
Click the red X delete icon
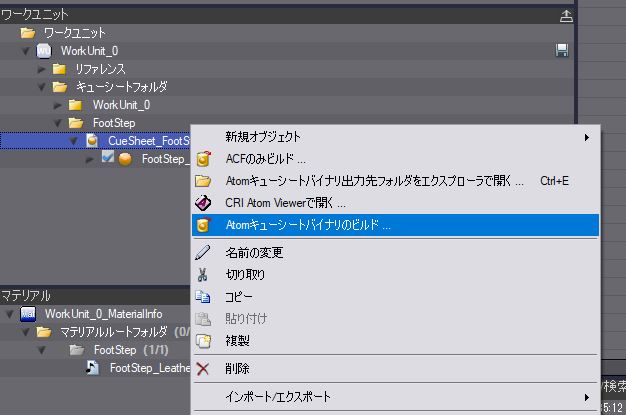pos(203,369)
